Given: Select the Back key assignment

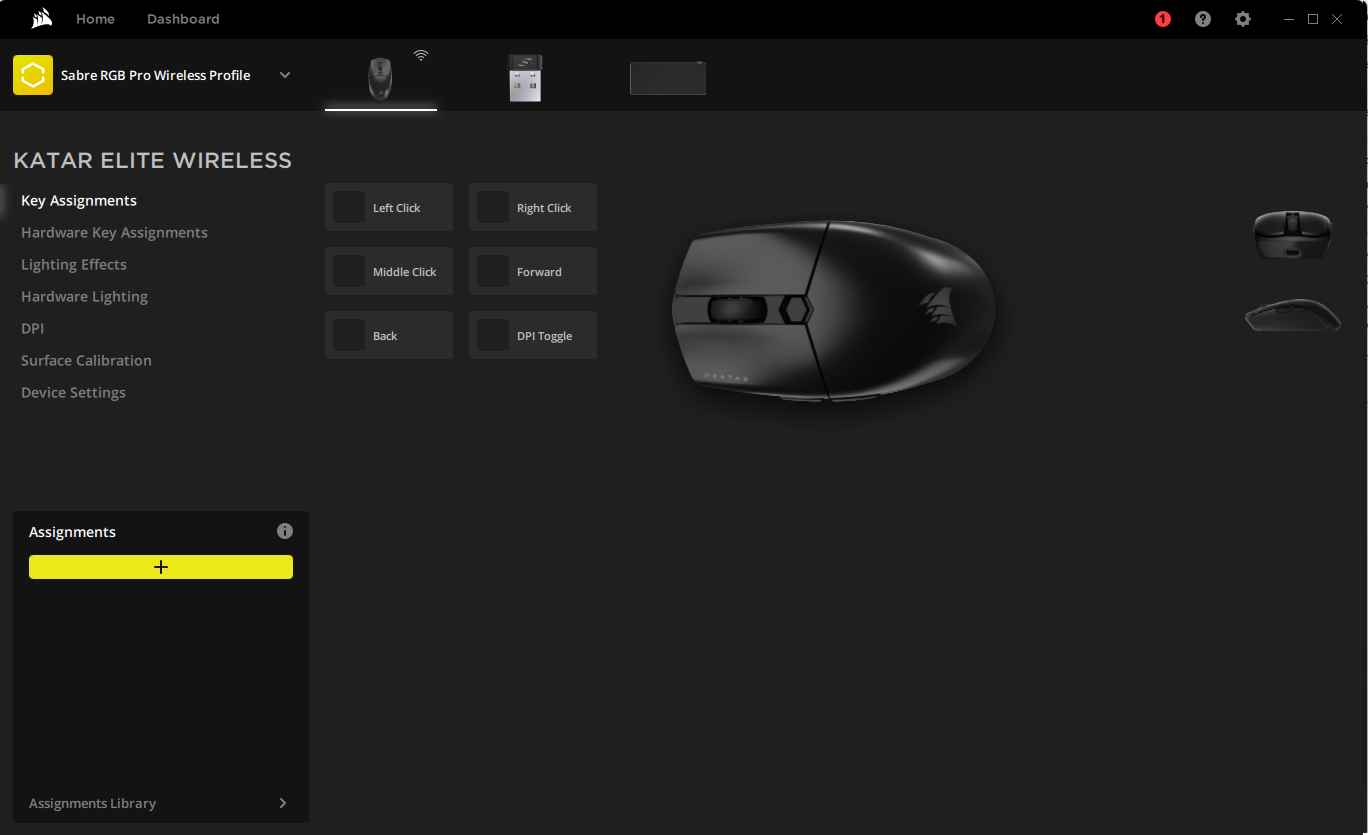Looking at the screenshot, I should click(389, 335).
